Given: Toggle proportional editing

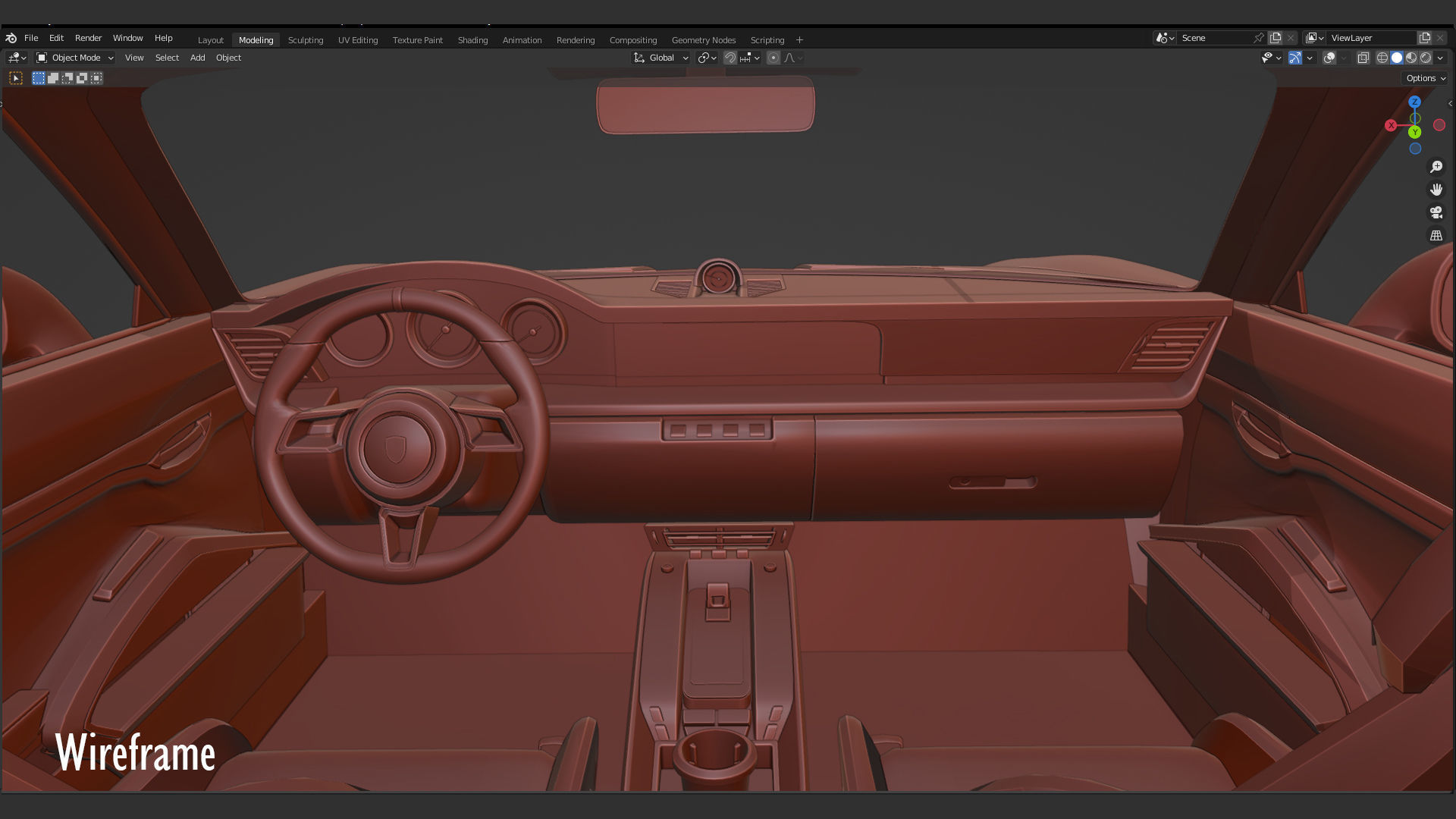Looking at the screenshot, I should tap(773, 58).
